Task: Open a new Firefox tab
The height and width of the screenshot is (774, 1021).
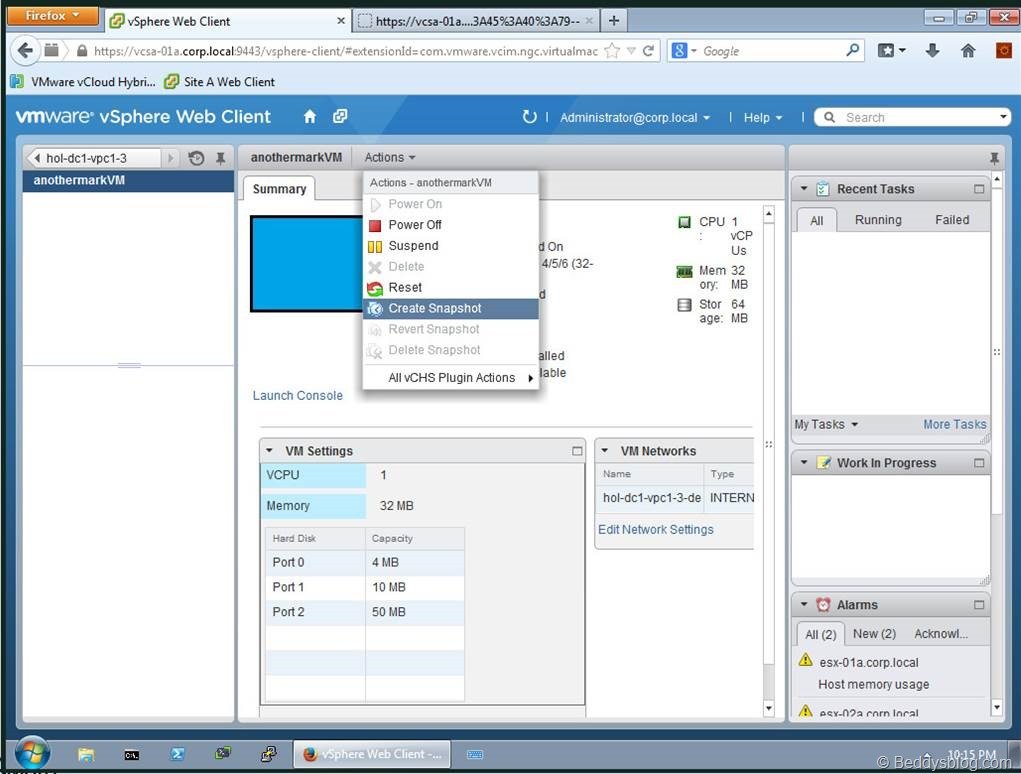Action: [x=613, y=21]
